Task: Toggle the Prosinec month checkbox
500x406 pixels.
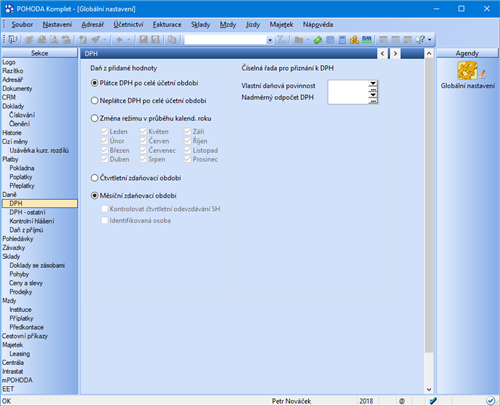Action: click(188, 159)
